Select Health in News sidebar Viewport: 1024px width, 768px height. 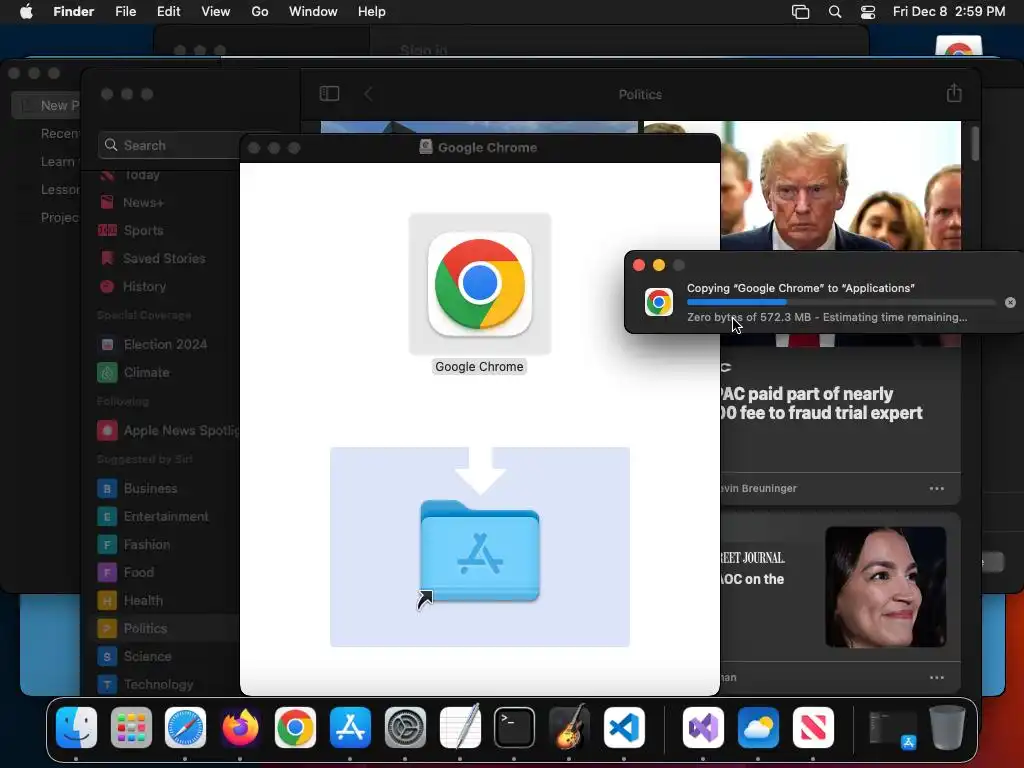coord(143,601)
